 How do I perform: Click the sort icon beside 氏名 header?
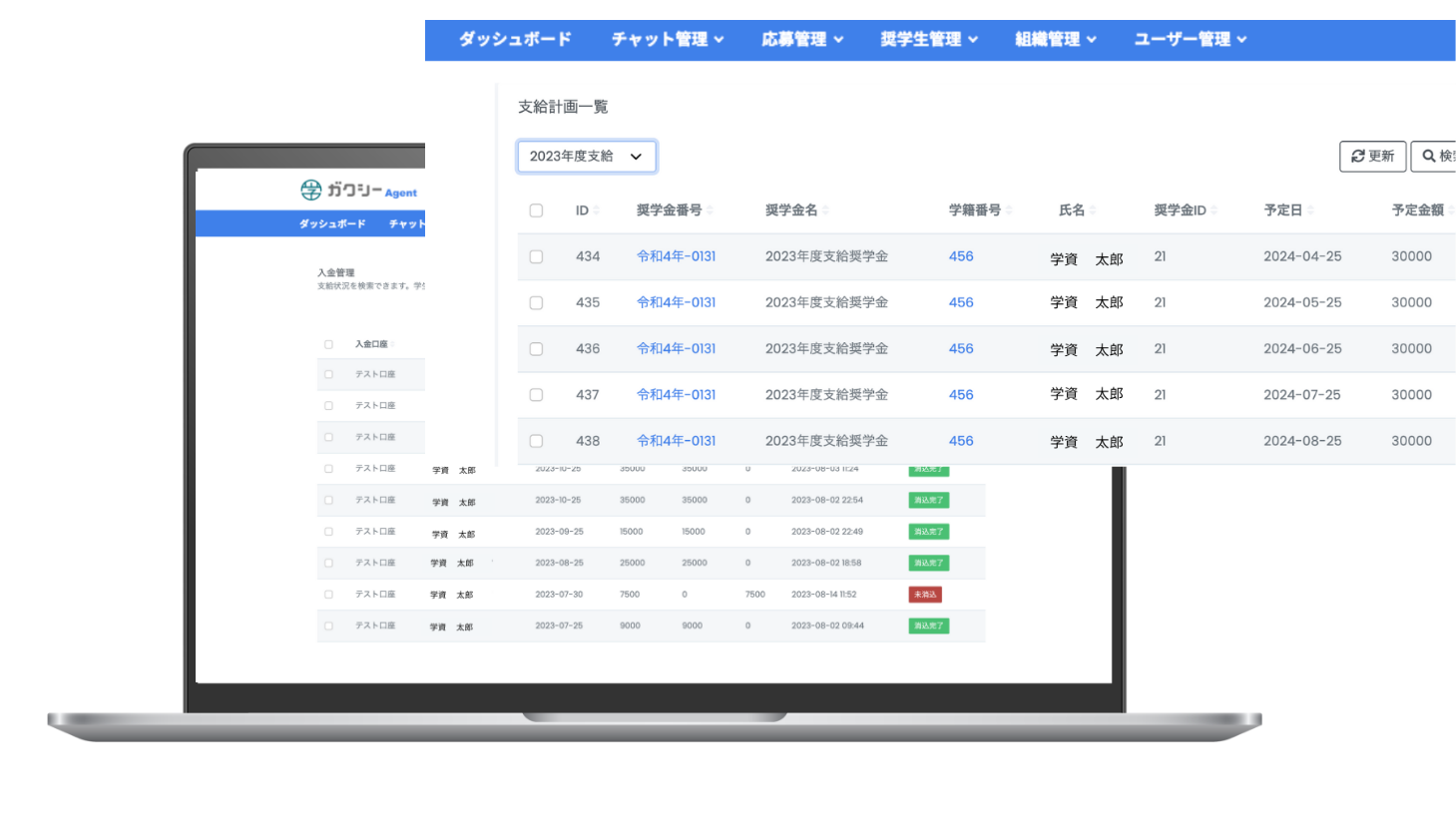point(1093,210)
